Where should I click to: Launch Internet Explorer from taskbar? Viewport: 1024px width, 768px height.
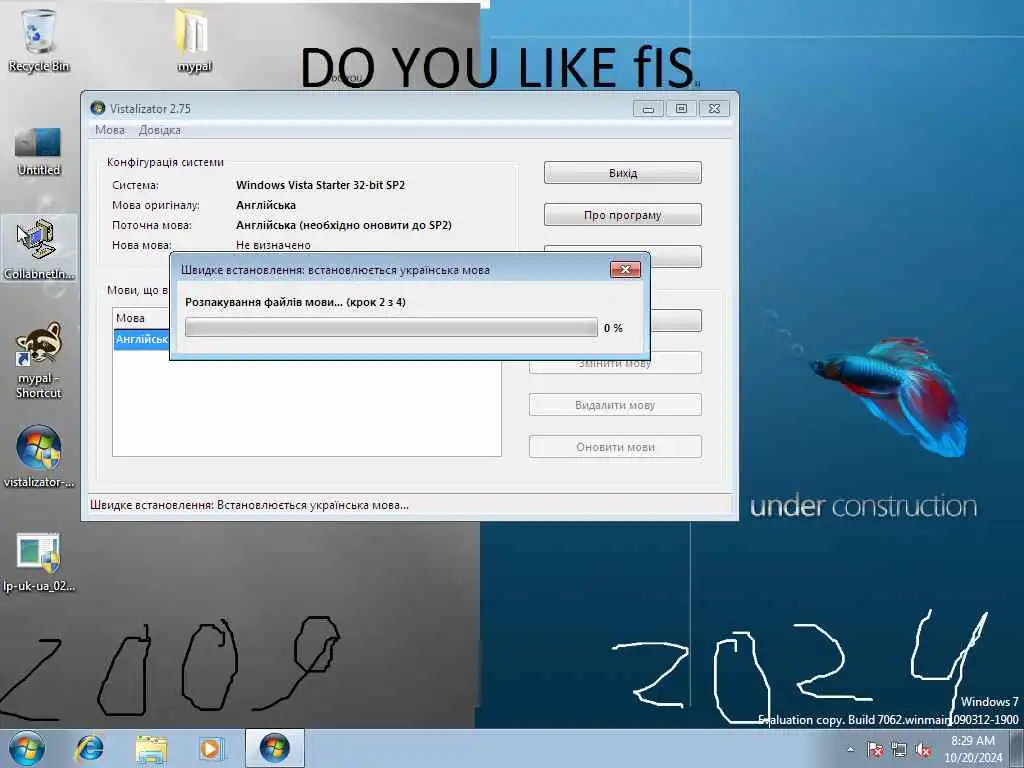pos(89,748)
